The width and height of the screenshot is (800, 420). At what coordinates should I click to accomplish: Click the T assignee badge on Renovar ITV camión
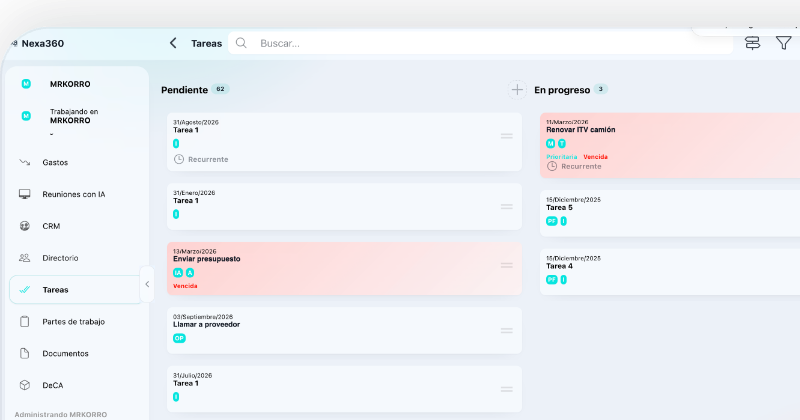[562, 144]
